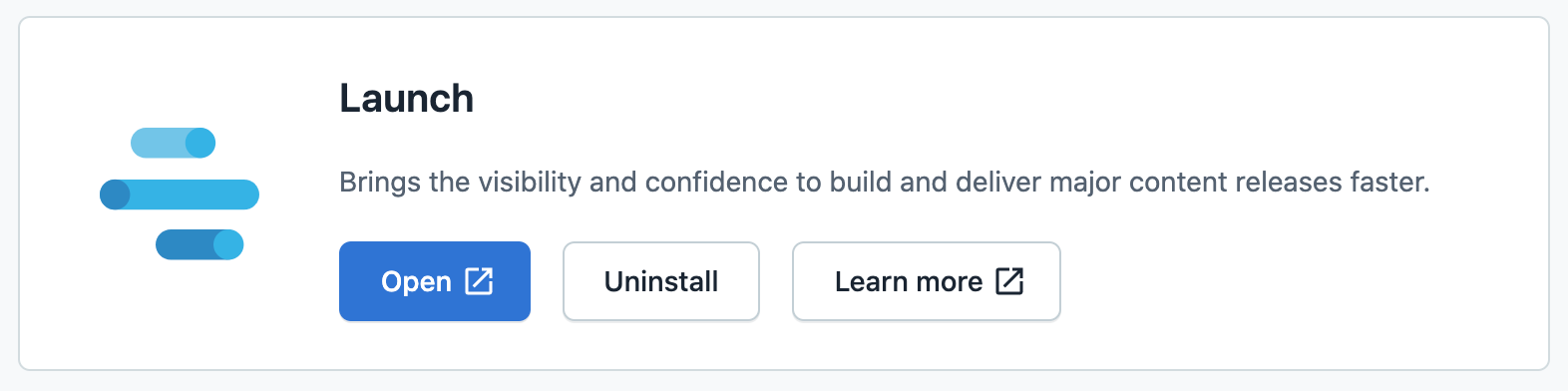
Task: Click the Launch description text
Action: (x=885, y=182)
